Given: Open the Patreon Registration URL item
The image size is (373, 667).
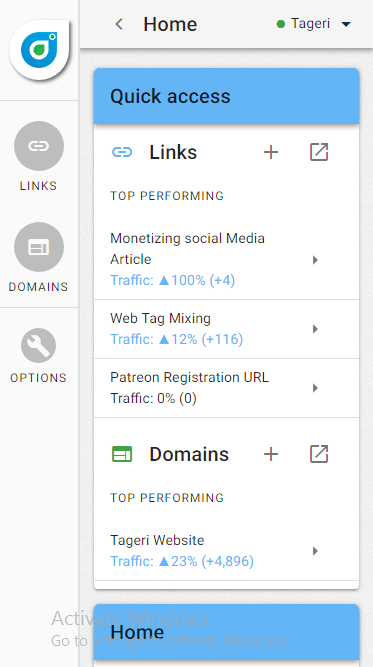Looking at the screenshot, I should coord(226,388).
